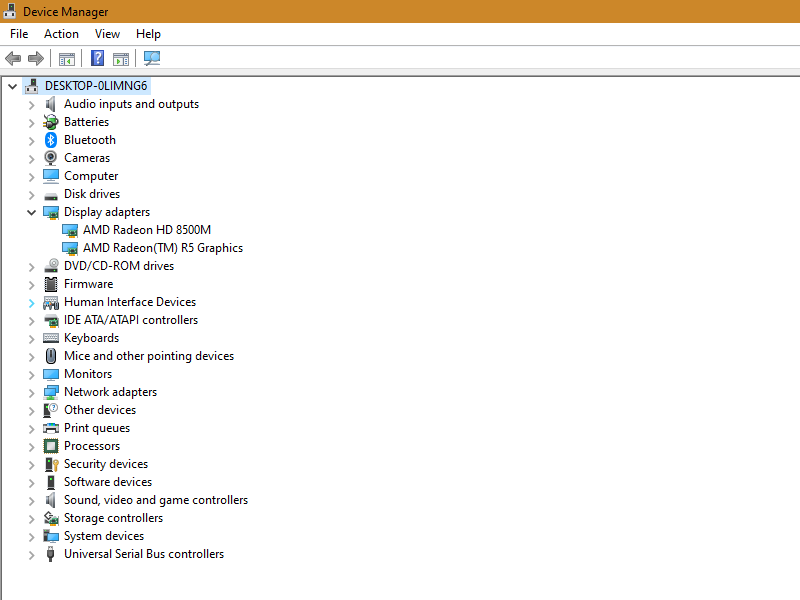This screenshot has height=600, width=800.
Task: Select the Processors label
Action: [x=92, y=445]
